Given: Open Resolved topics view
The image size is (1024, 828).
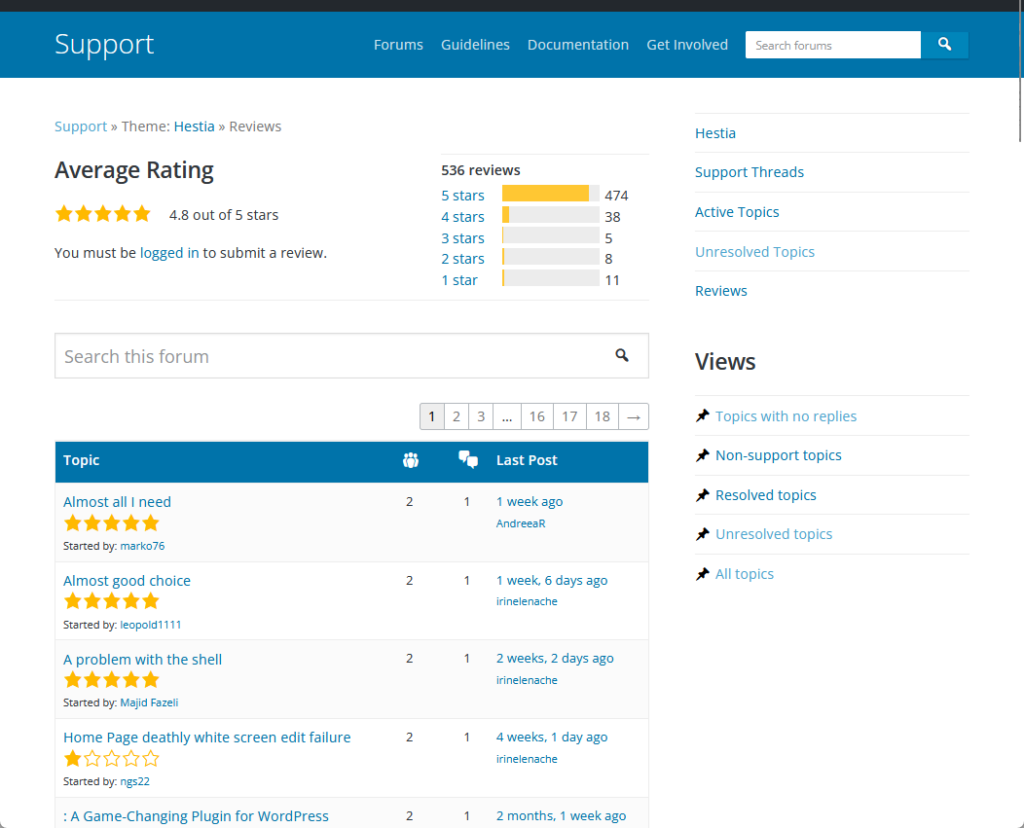Looking at the screenshot, I should [765, 496].
